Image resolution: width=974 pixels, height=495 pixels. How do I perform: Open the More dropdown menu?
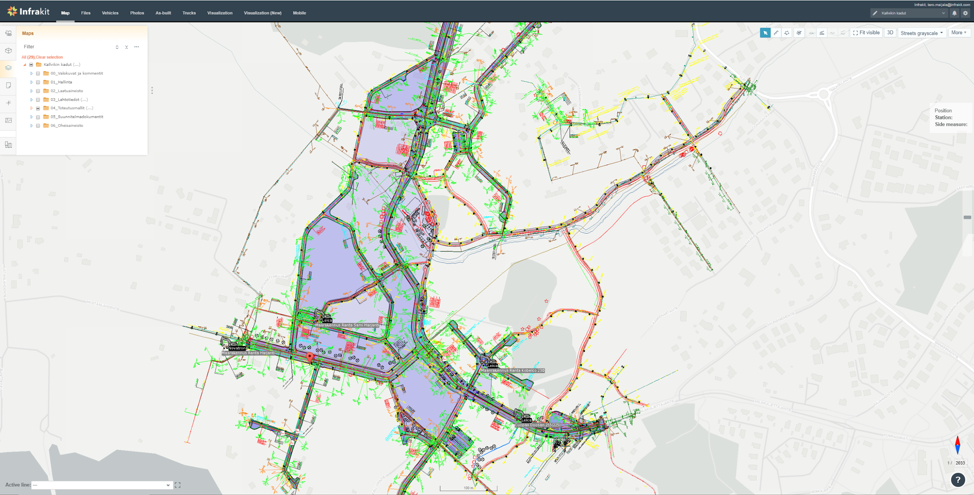click(958, 33)
